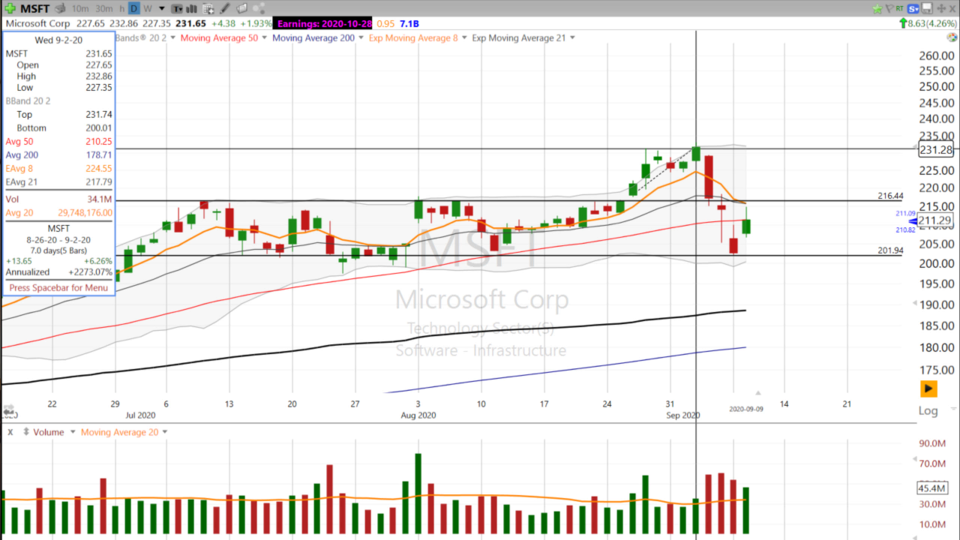The width and height of the screenshot is (960, 540).
Task: Click the template icon next to timeframe arrow
Action: (176, 7)
